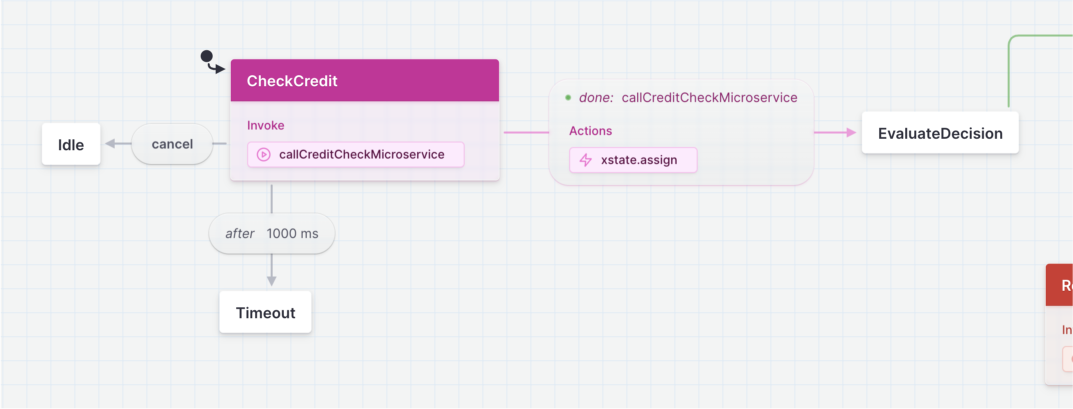Select the xstate.assign action chip

pyautogui.click(x=633, y=160)
